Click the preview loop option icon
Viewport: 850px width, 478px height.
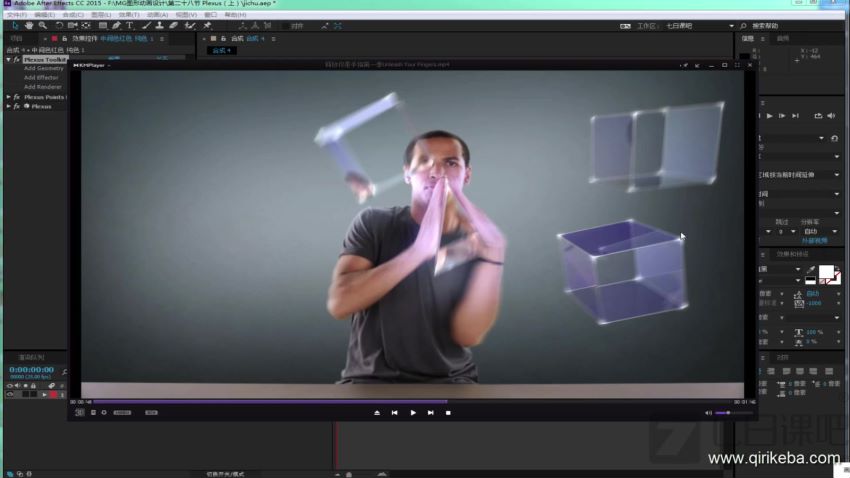coord(818,115)
